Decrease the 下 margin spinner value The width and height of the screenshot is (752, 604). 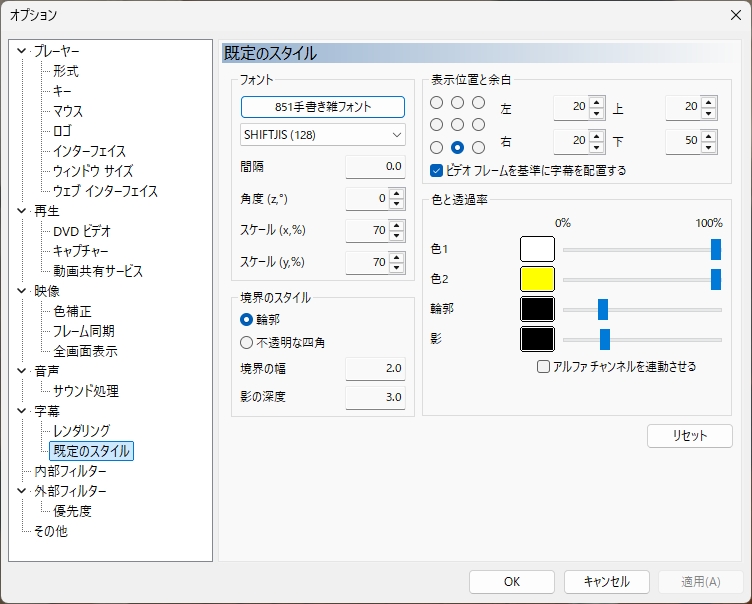pos(709,146)
